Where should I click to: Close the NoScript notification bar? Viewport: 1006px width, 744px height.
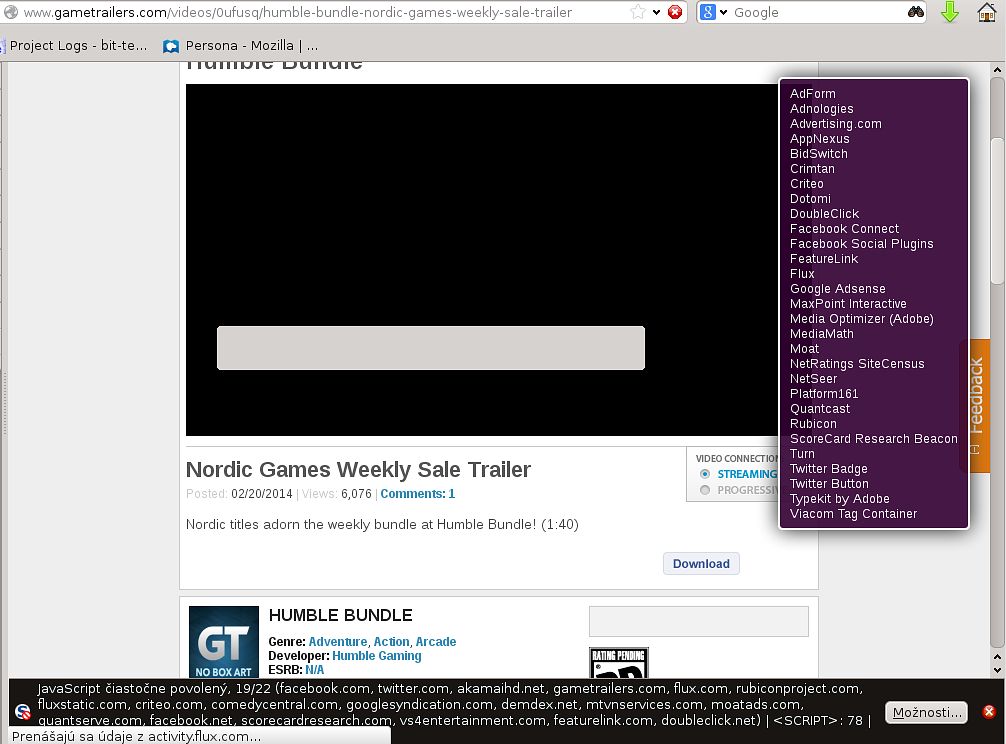click(988, 712)
